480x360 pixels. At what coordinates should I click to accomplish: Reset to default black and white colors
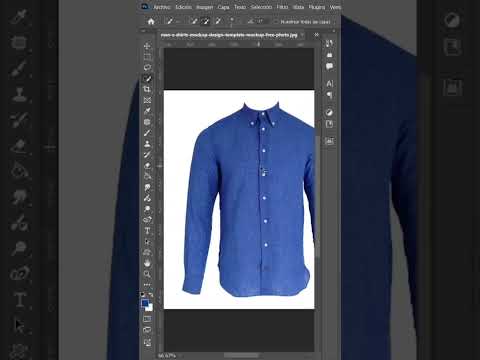coord(143,295)
